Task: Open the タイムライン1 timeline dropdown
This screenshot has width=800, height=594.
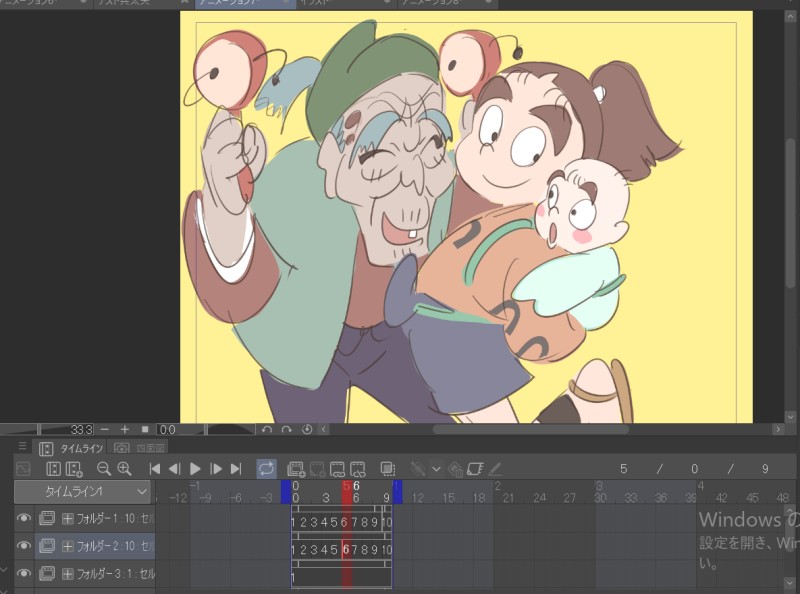Action: pos(83,492)
